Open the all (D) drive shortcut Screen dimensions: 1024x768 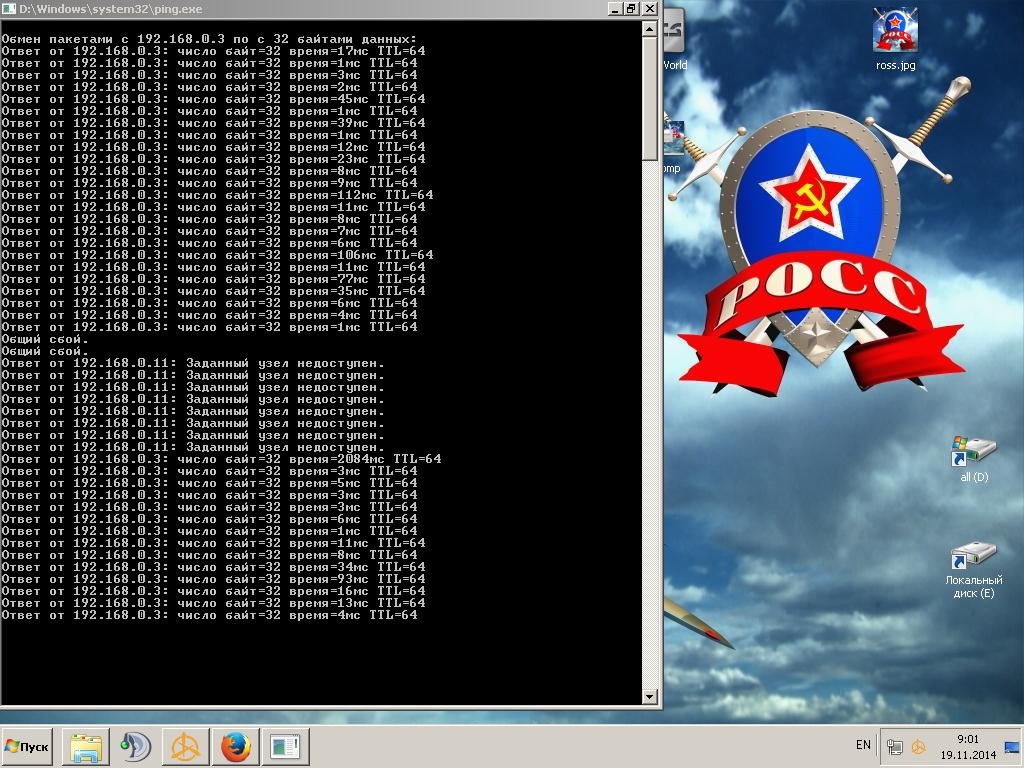973,454
